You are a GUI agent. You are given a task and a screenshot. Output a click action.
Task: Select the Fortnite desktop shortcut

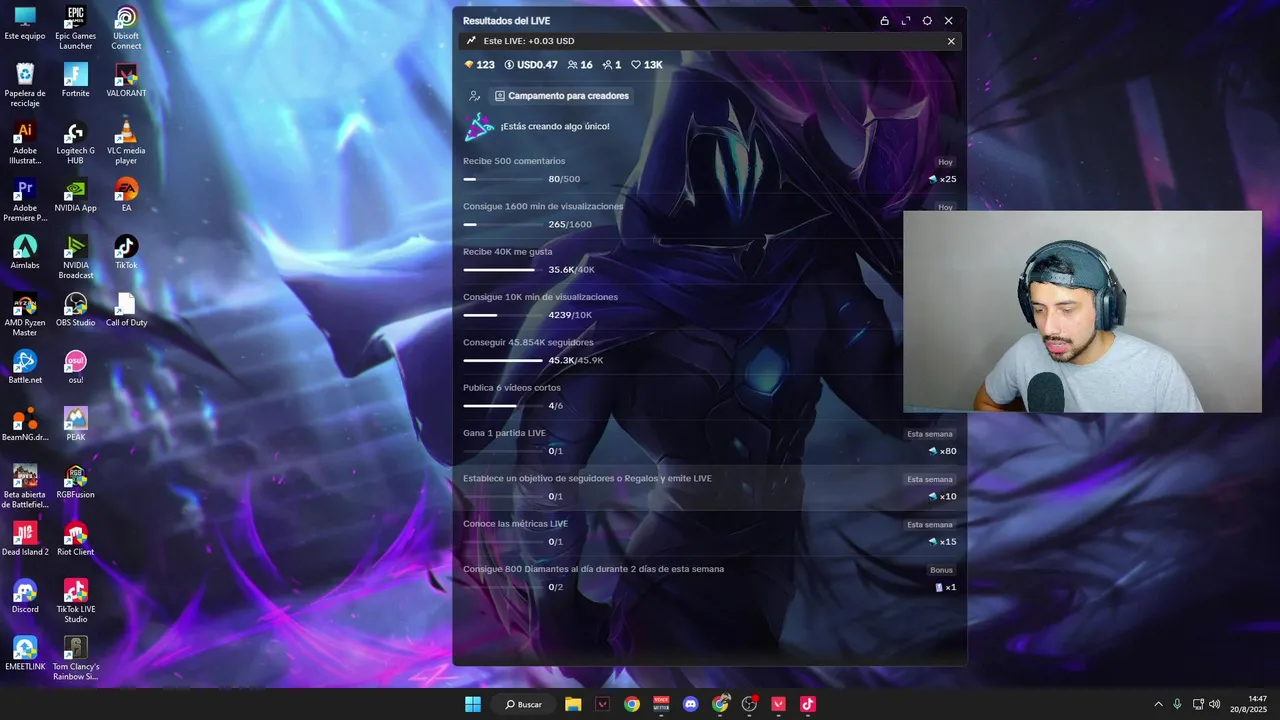click(76, 80)
